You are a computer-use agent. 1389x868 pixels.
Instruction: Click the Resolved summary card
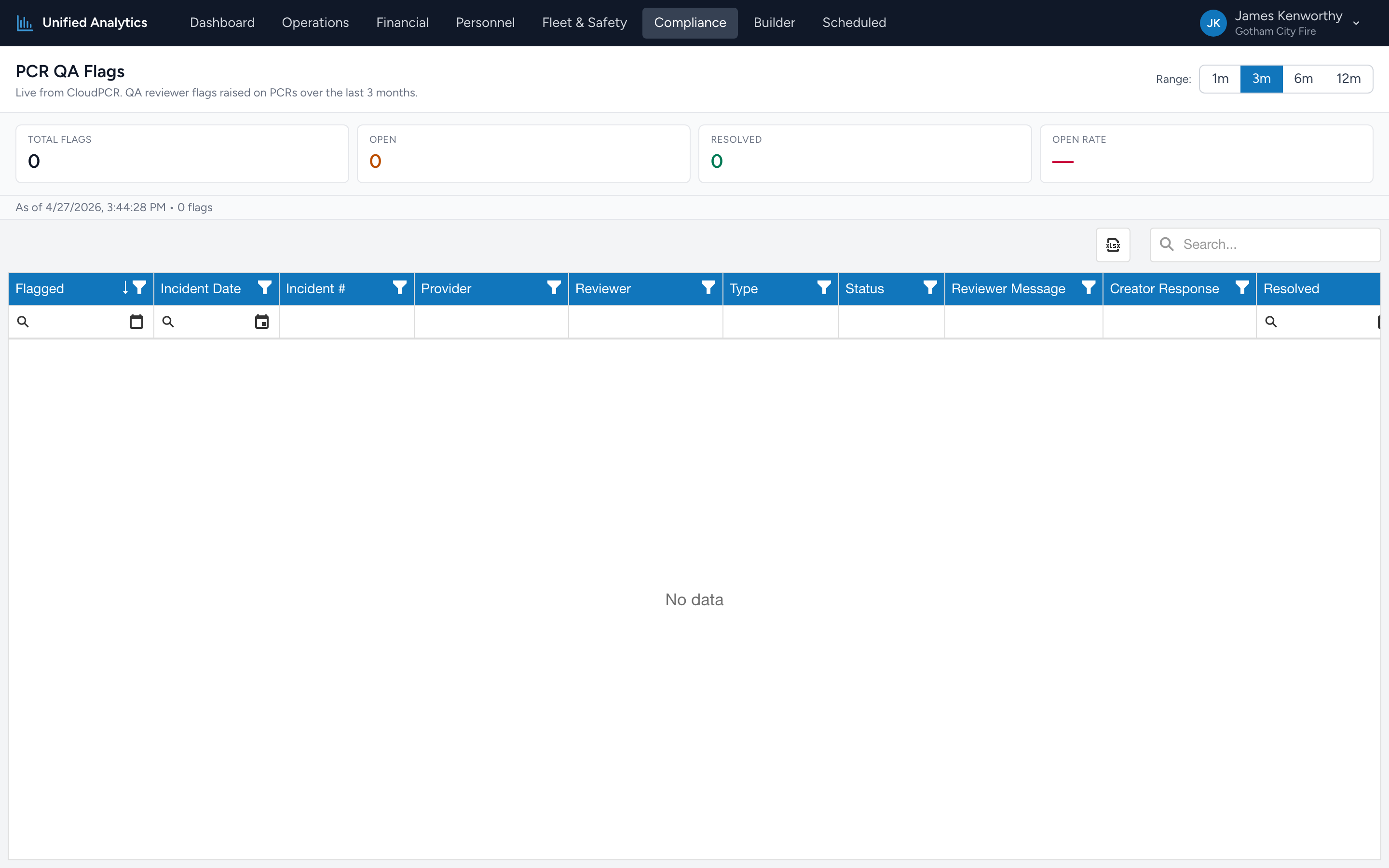tap(865, 154)
